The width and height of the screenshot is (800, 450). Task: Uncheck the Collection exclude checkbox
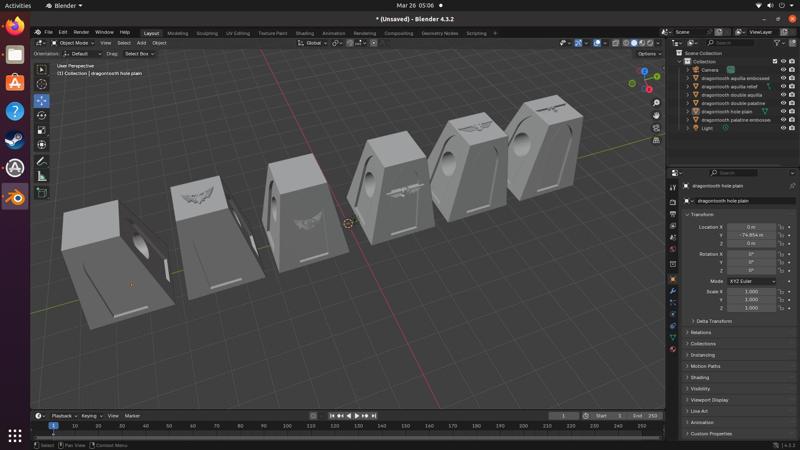(x=774, y=61)
